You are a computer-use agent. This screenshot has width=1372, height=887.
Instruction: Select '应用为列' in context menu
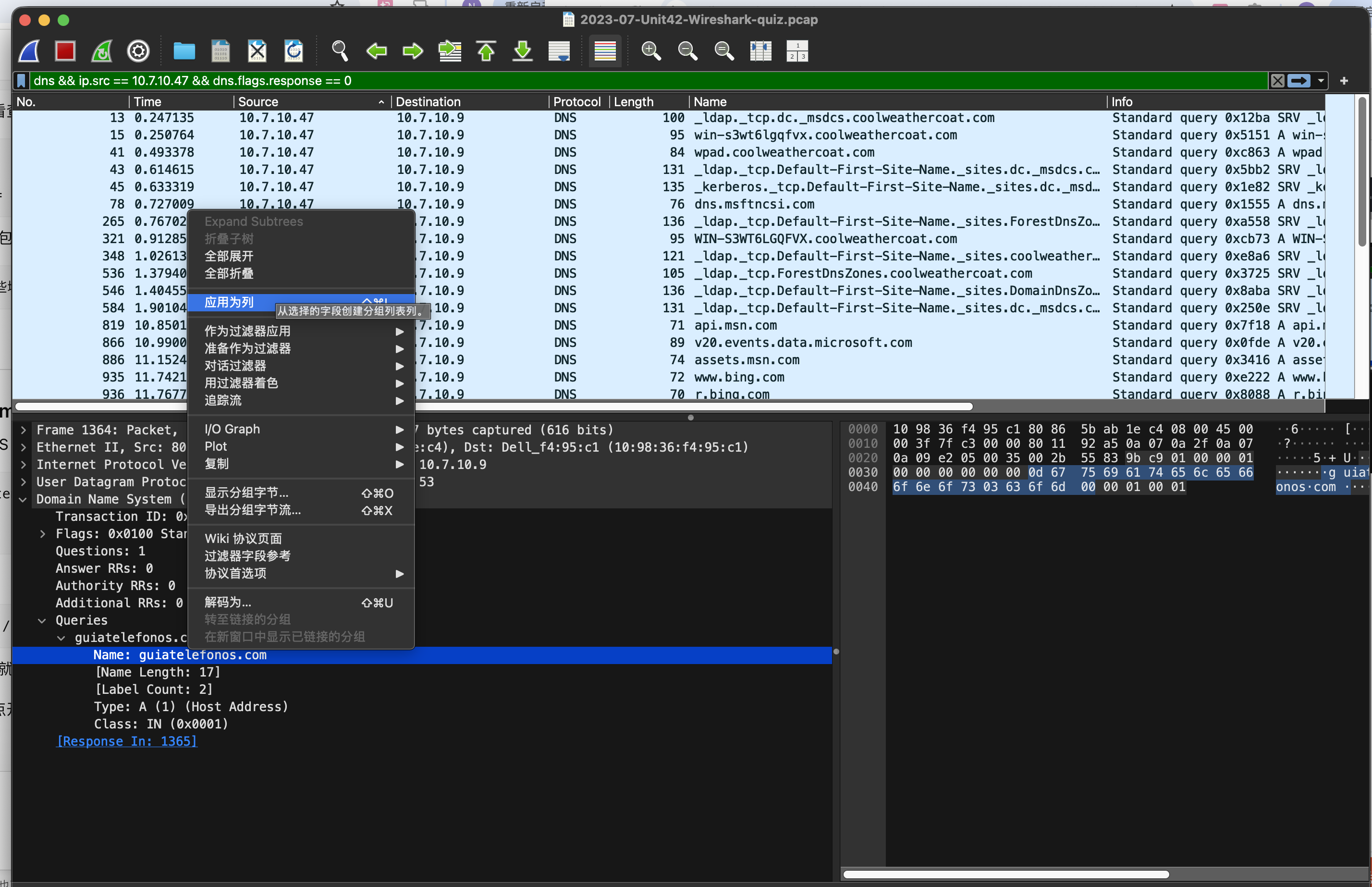[229, 302]
